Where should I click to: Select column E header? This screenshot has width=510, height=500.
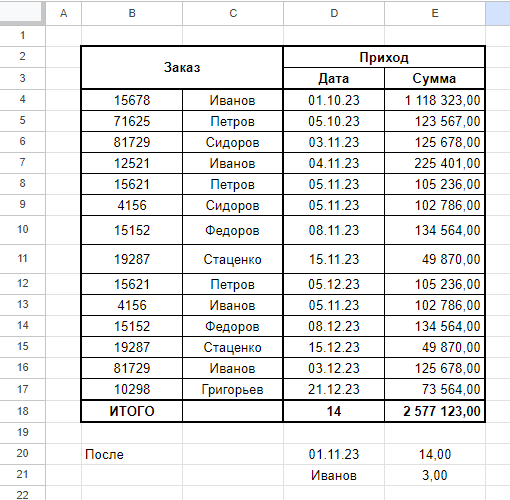point(435,13)
